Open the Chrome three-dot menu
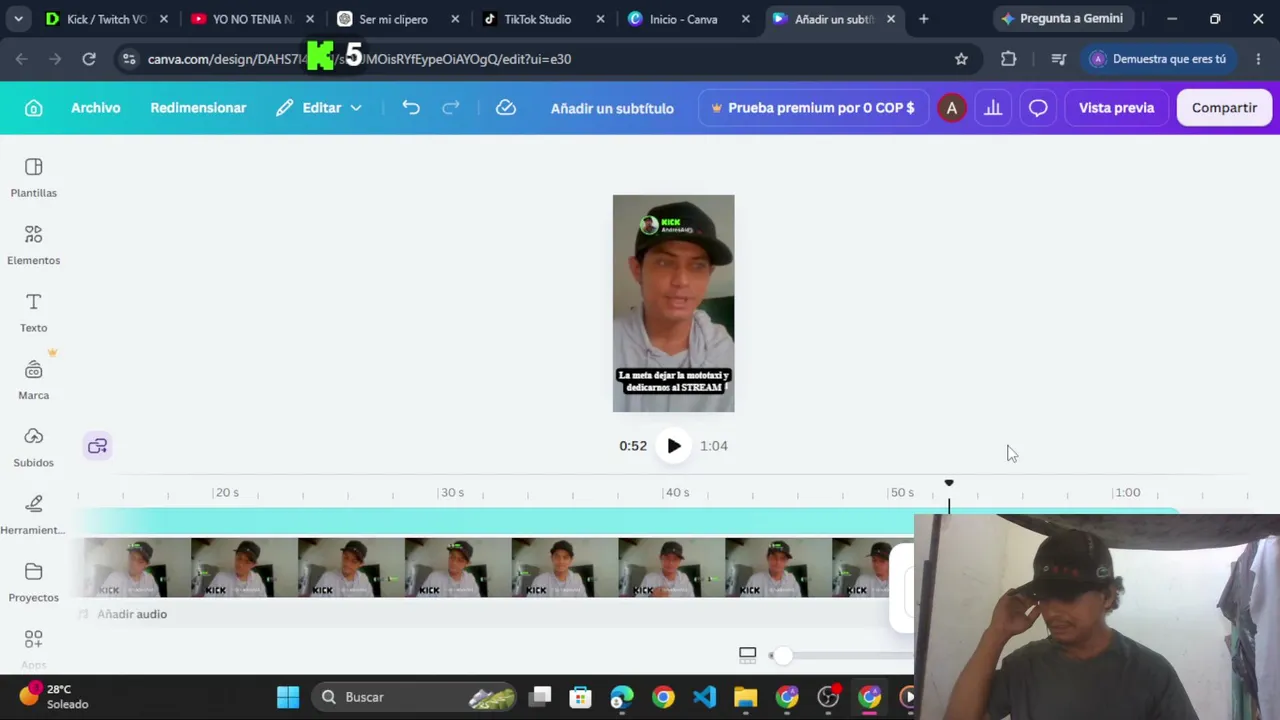 coord(1258,59)
